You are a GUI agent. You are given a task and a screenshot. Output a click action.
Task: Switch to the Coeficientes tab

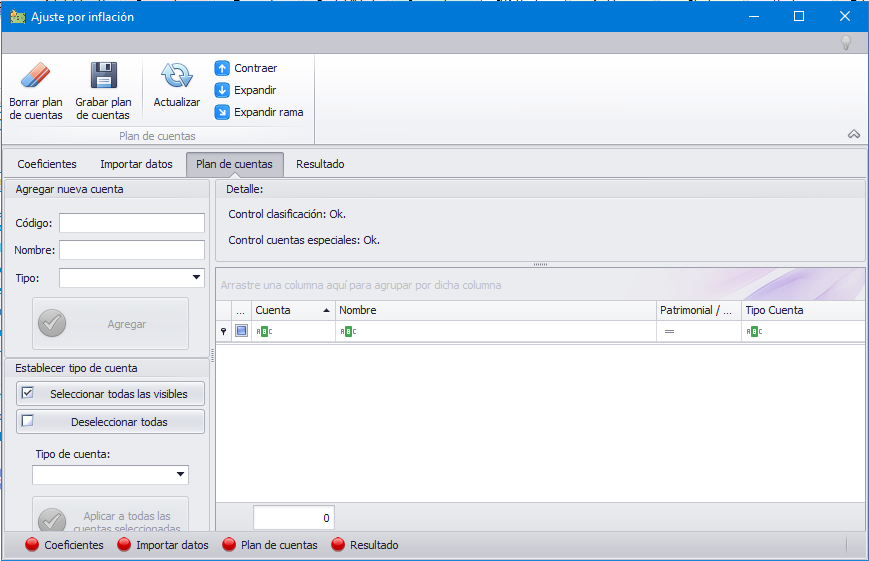47,164
